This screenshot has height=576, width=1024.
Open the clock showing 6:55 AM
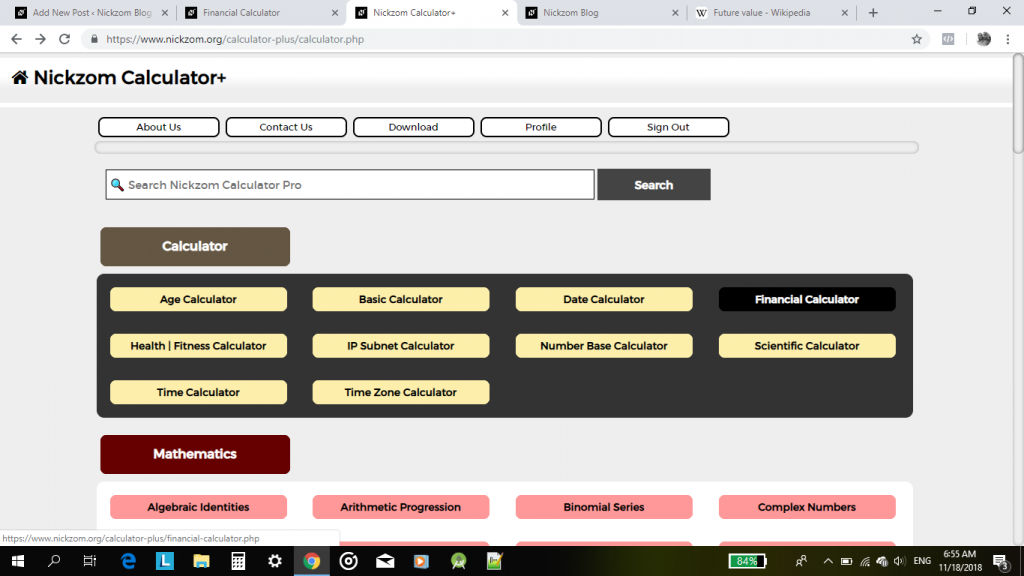[x=960, y=561]
